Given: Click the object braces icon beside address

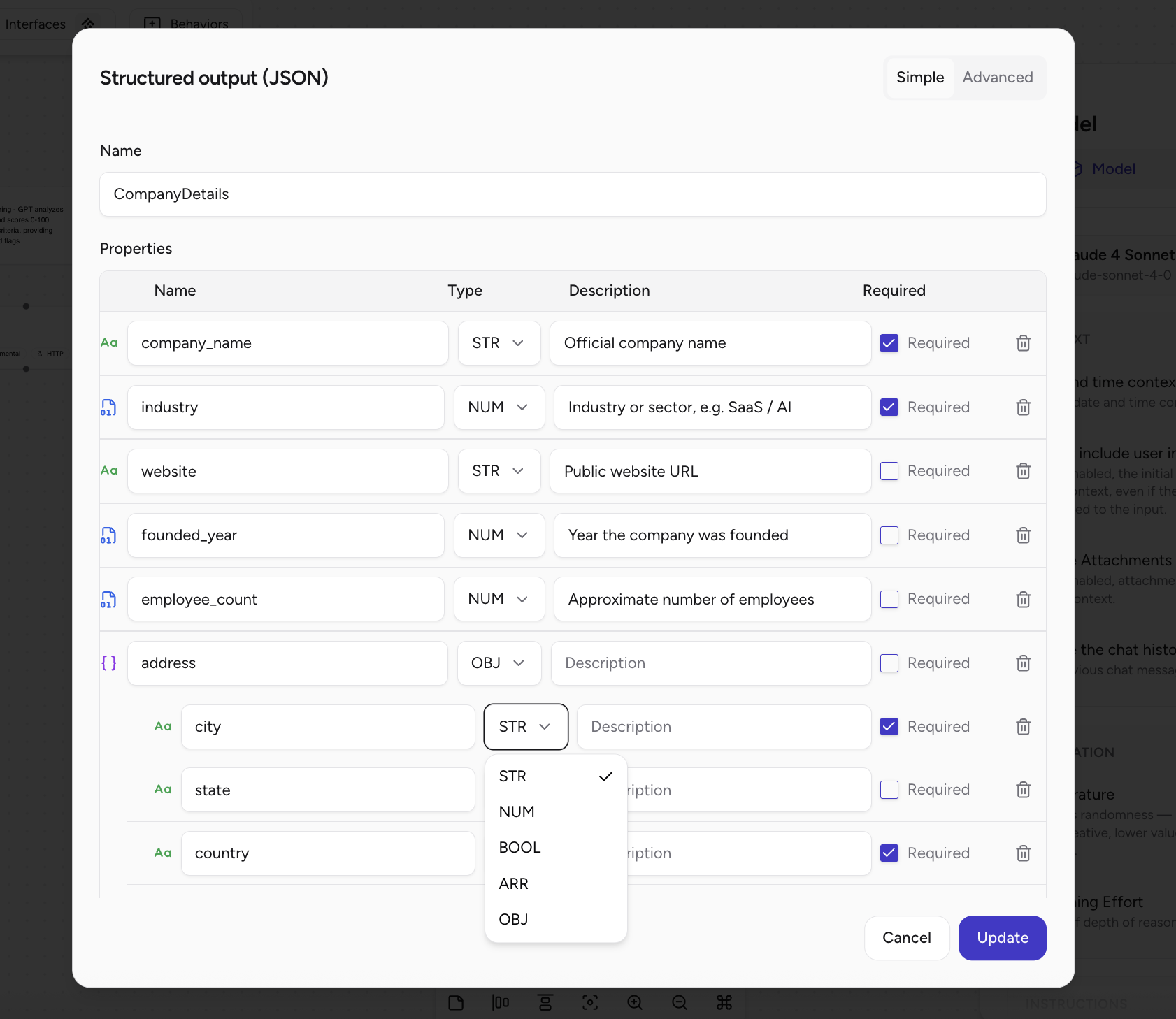Looking at the screenshot, I should tap(109, 663).
